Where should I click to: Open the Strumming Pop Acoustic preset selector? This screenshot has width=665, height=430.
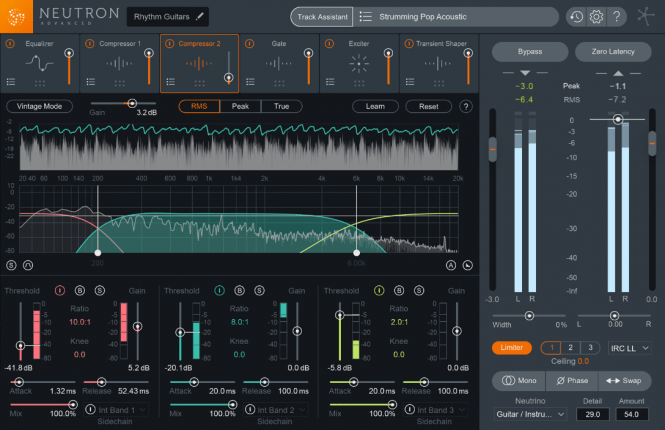[x=455, y=17]
